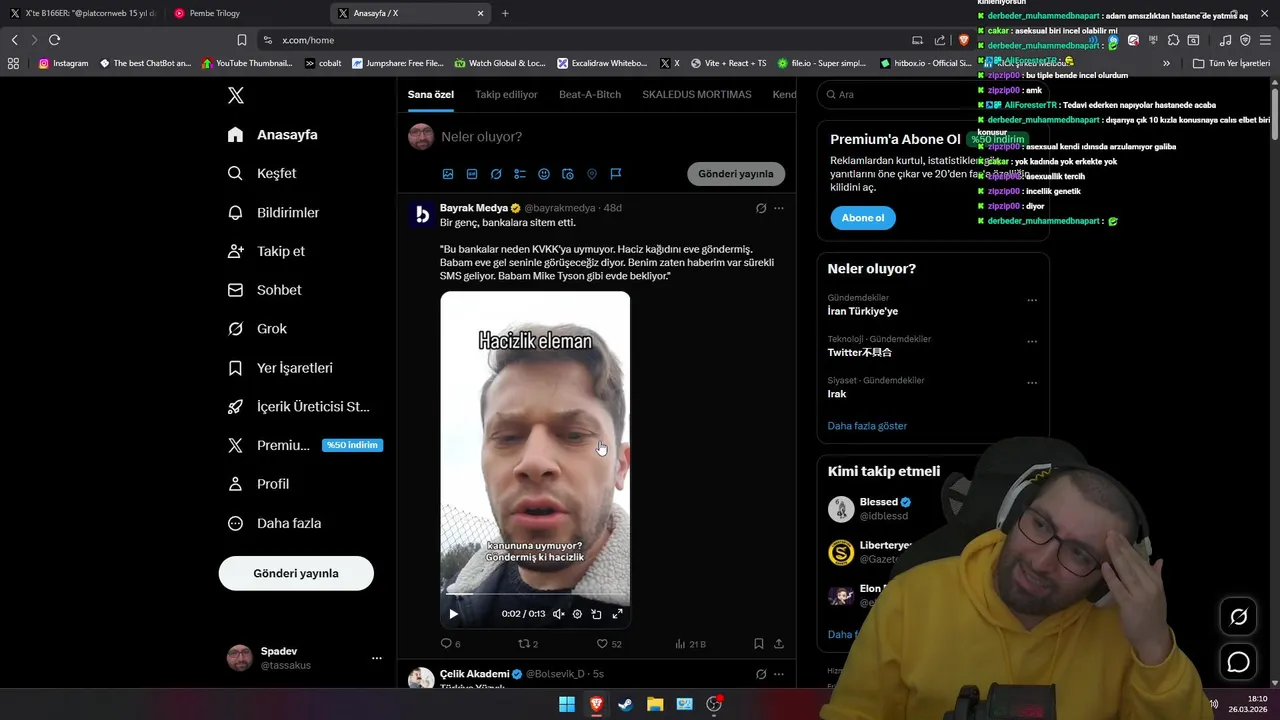Open Grok image generator in composer

[x=496, y=174]
